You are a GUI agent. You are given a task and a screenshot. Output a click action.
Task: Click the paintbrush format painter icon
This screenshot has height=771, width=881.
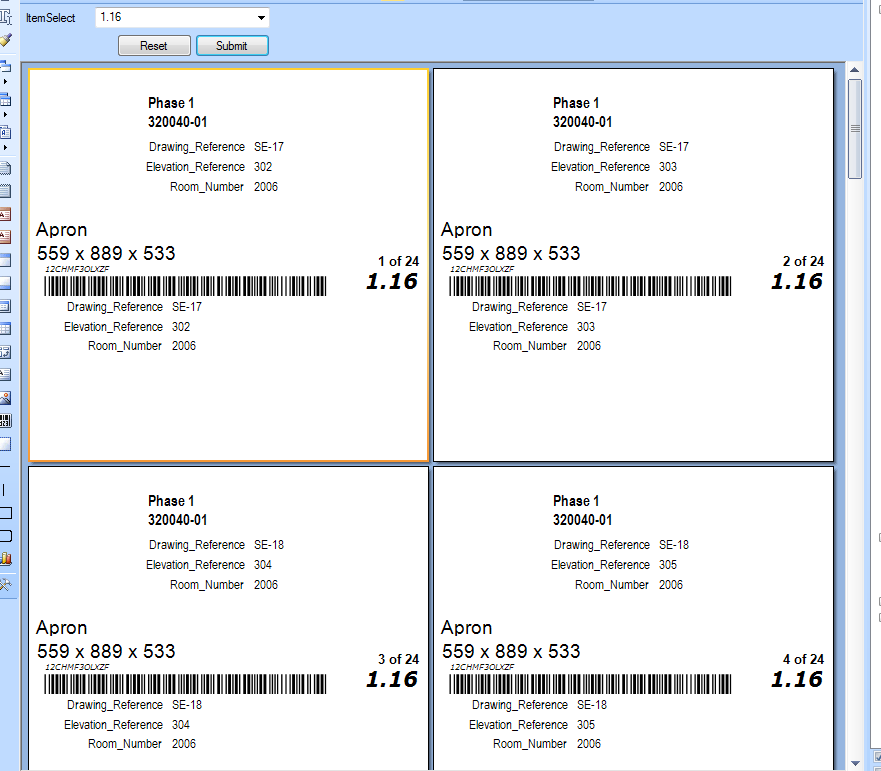[x=6, y=40]
